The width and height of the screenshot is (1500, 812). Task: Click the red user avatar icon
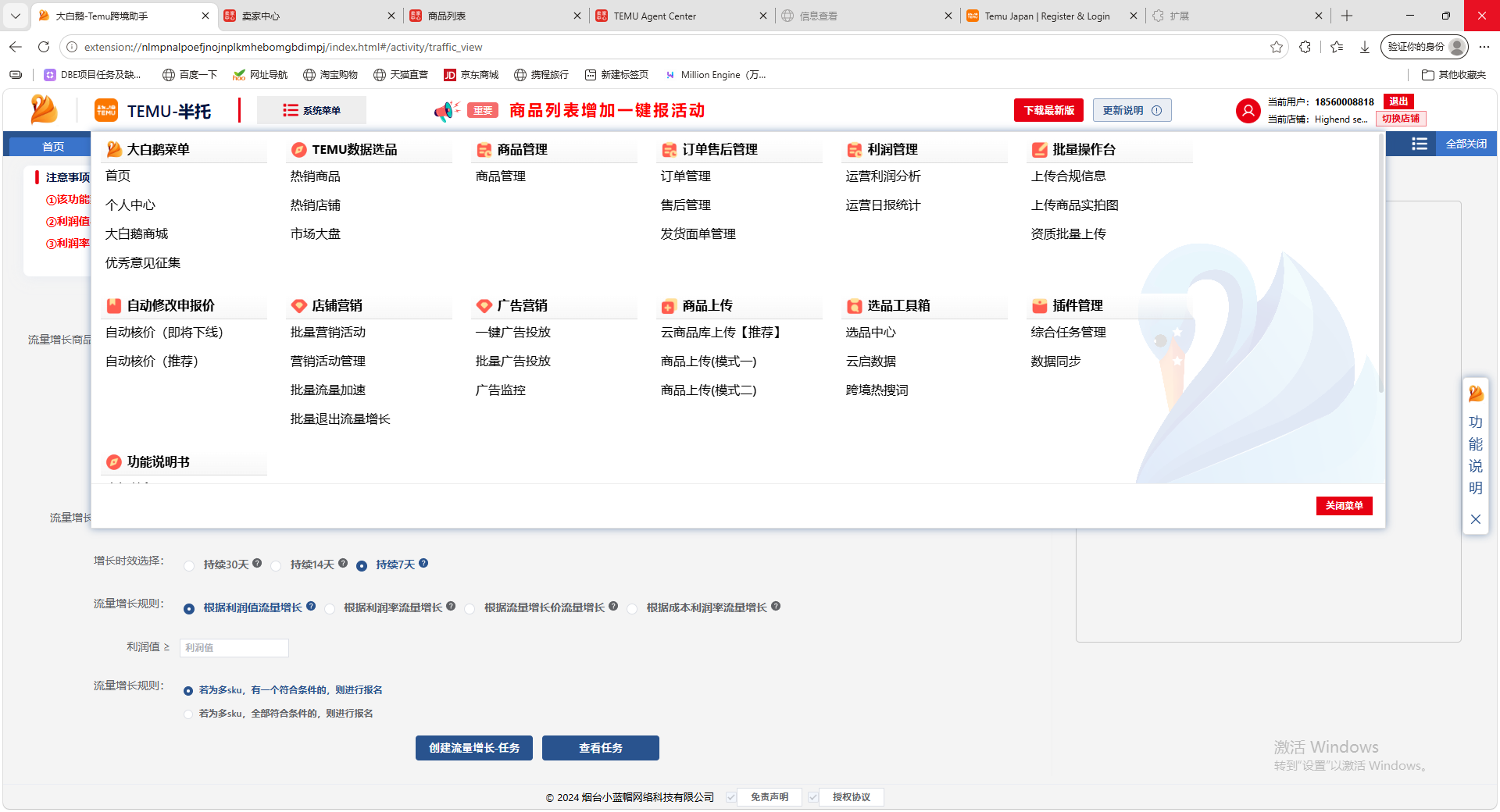1248,111
